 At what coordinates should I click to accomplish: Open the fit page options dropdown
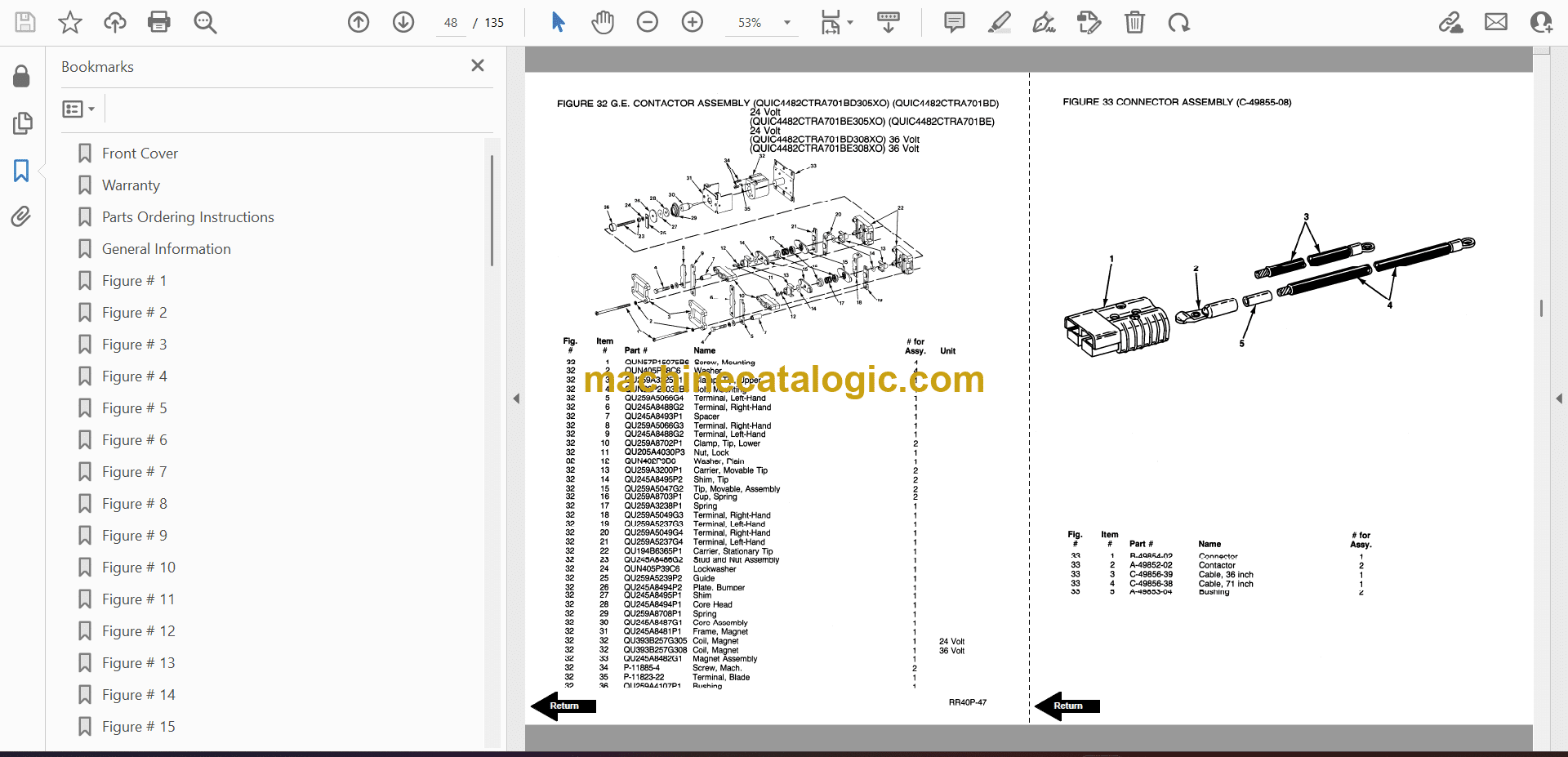(x=837, y=22)
